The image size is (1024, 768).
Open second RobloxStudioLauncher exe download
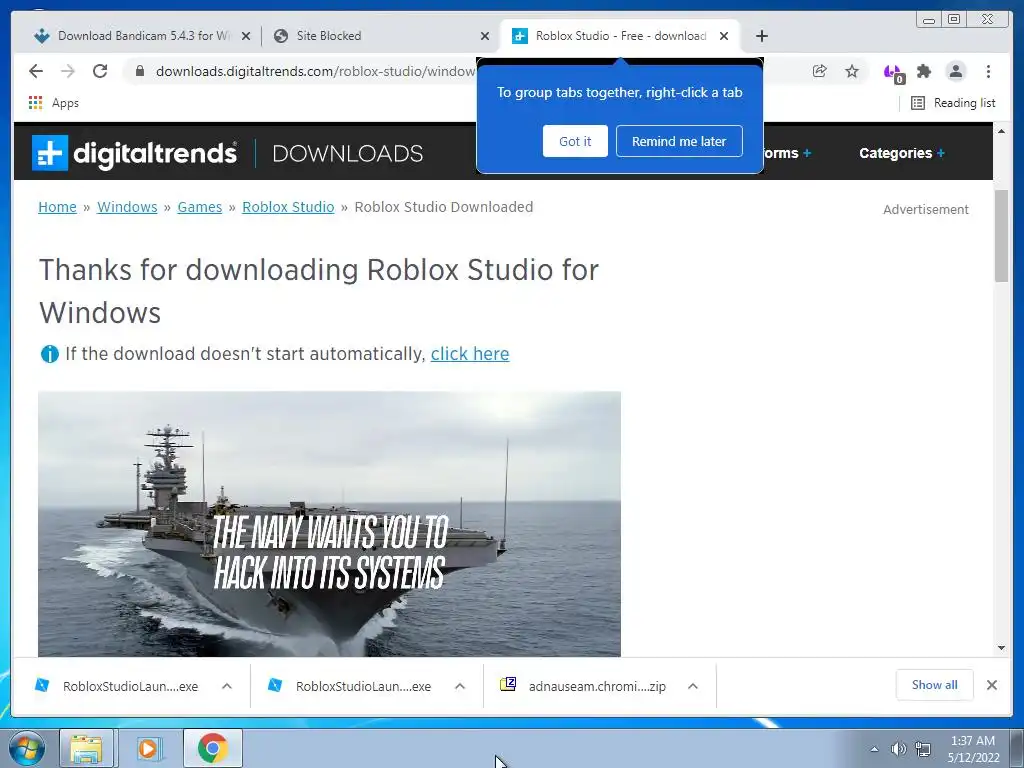[x=351, y=686]
